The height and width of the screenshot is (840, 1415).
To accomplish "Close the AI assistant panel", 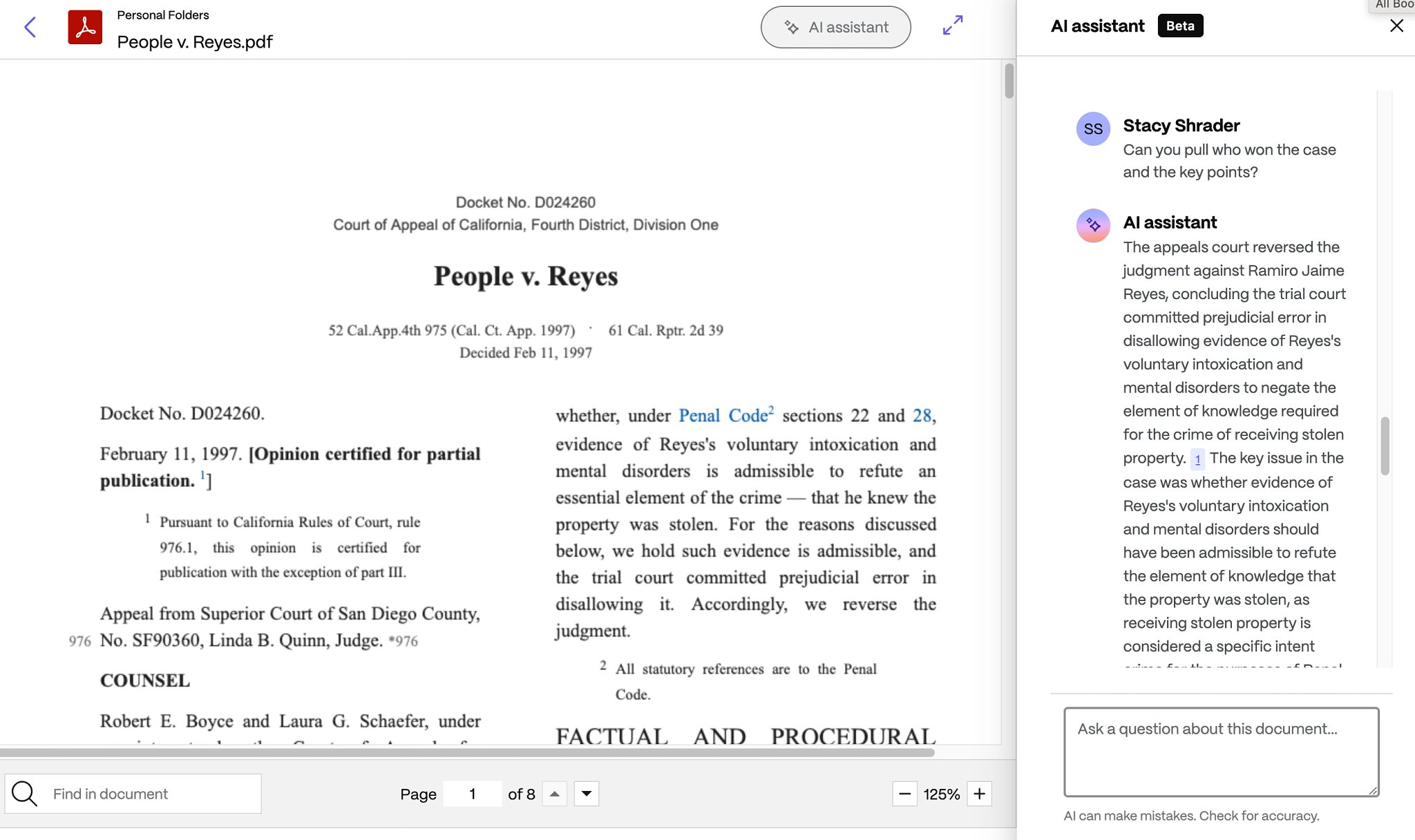I will (1397, 26).
